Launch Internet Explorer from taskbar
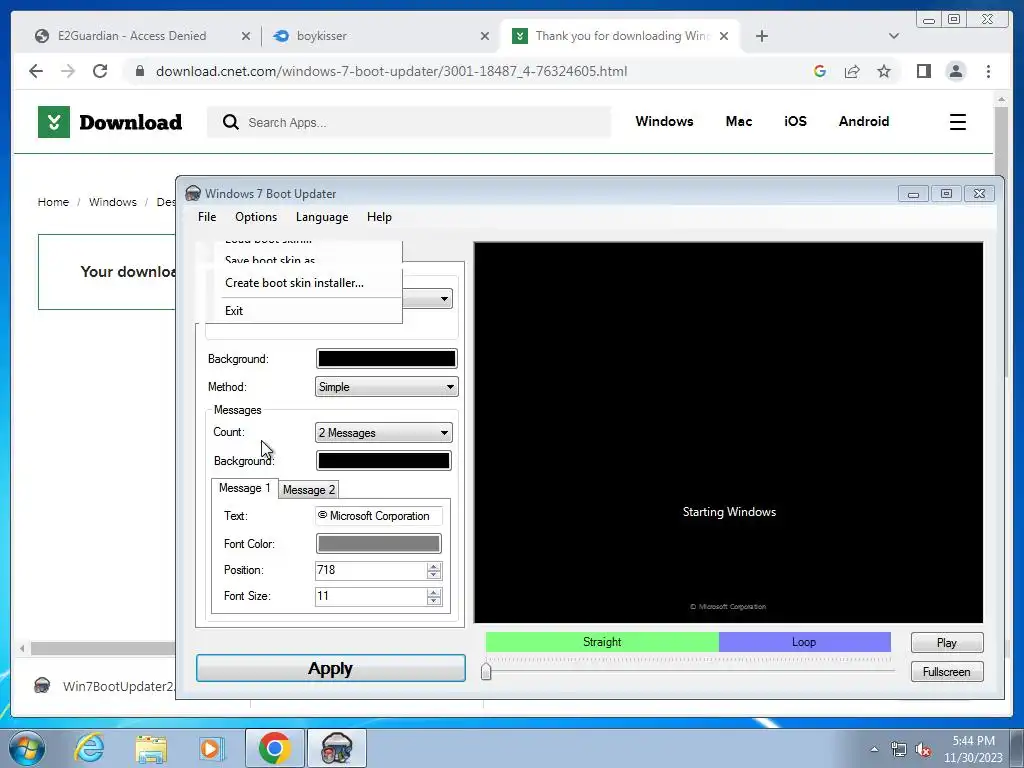1024x768 pixels. (89, 748)
